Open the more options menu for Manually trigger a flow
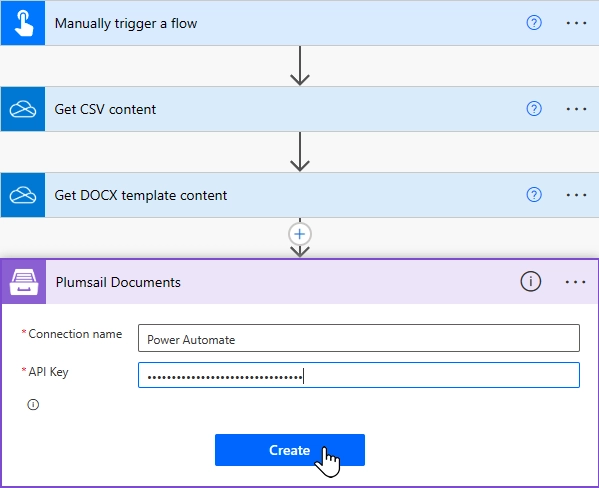Screen dimensions: 599x488 pyautogui.click(x=576, y=23)
